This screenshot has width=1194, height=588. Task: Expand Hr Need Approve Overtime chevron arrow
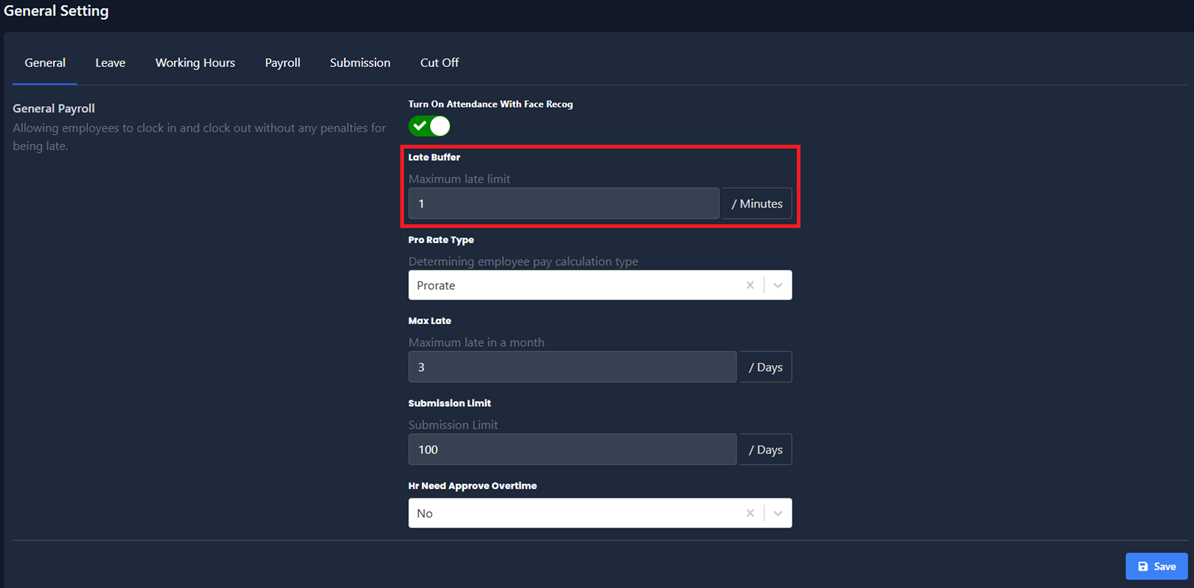[x=777, y=513]
